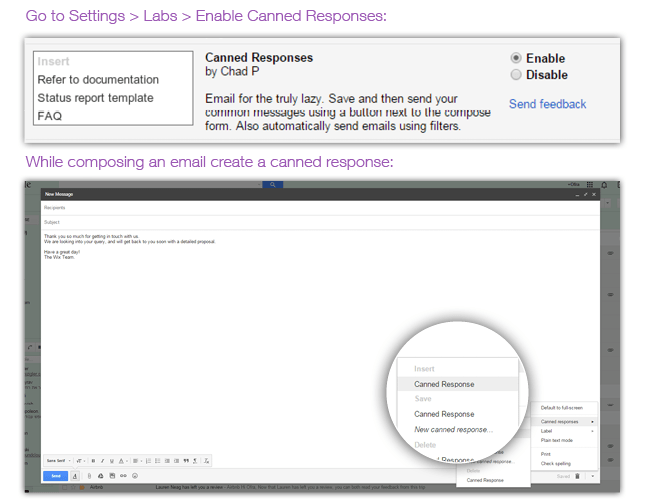Click the Canned Responses preview thumbnail
The height and width of the screenshot is (500, 650).
[x=113, y=88]
